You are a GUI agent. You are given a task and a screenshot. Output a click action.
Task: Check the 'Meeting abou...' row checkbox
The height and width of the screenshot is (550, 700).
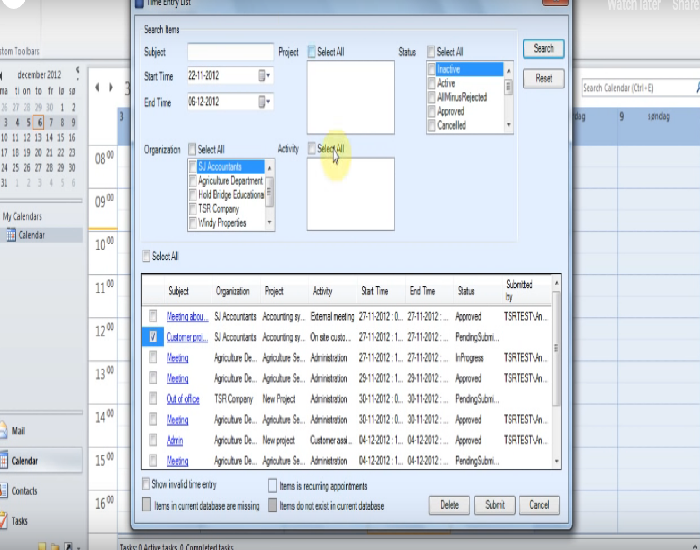(153, 316)
